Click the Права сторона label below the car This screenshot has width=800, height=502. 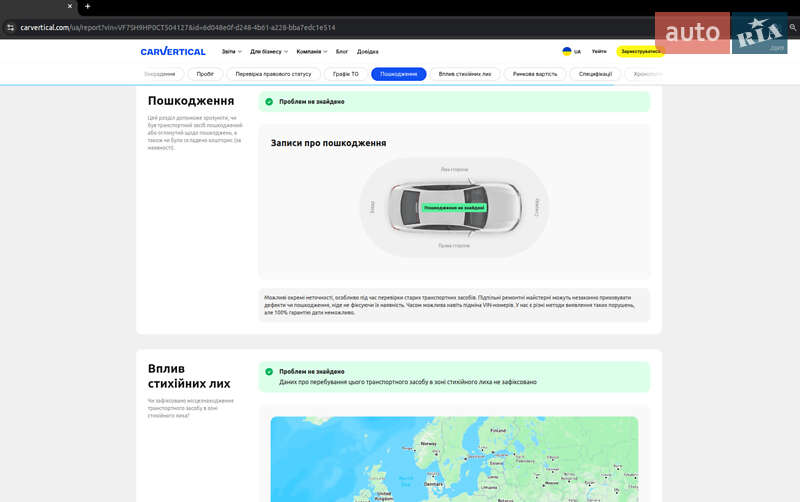[x=454, y=245]
